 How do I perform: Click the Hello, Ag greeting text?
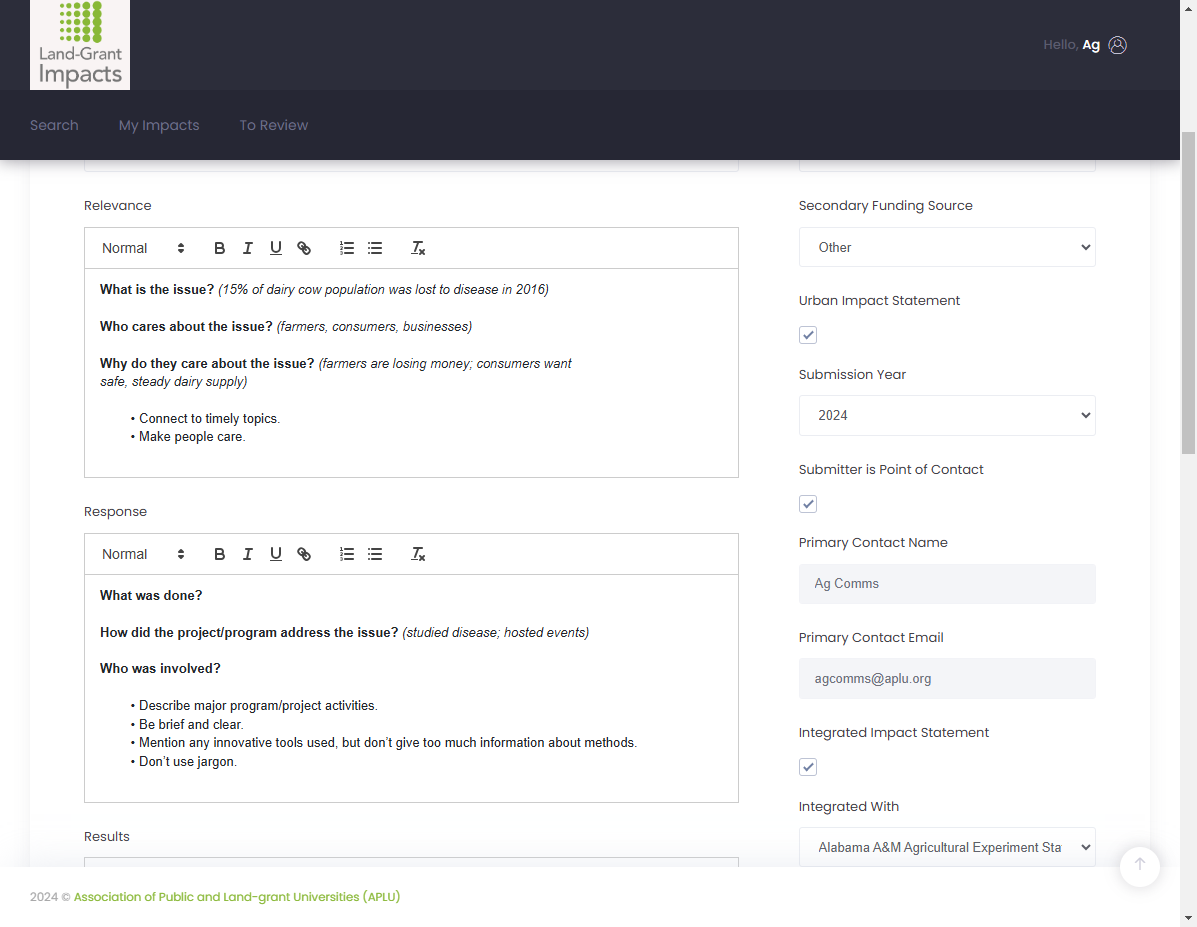coord(1071,45)
